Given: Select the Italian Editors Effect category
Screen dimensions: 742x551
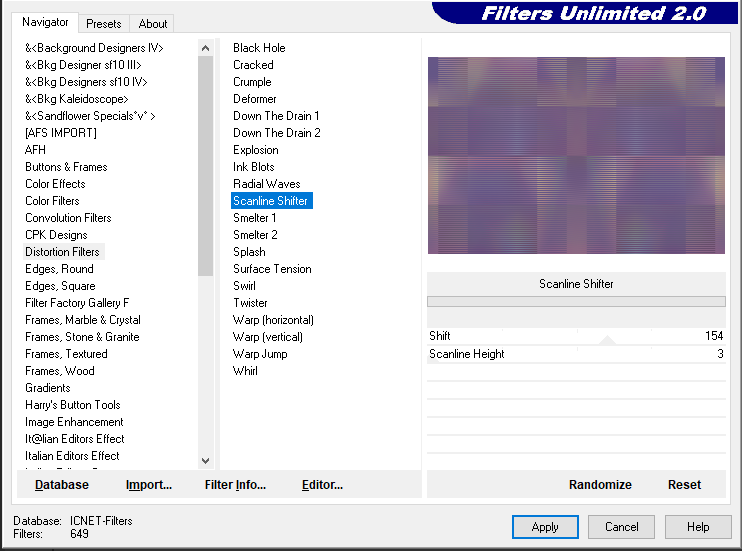Looking at the screenshot, I should pyautogui.click(x=72, y=456).
